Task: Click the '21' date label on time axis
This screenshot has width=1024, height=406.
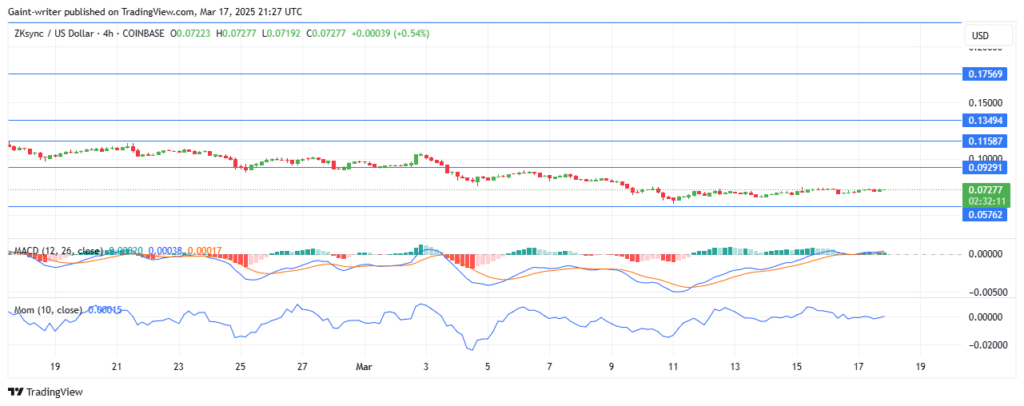Action: tap(116, 366)
